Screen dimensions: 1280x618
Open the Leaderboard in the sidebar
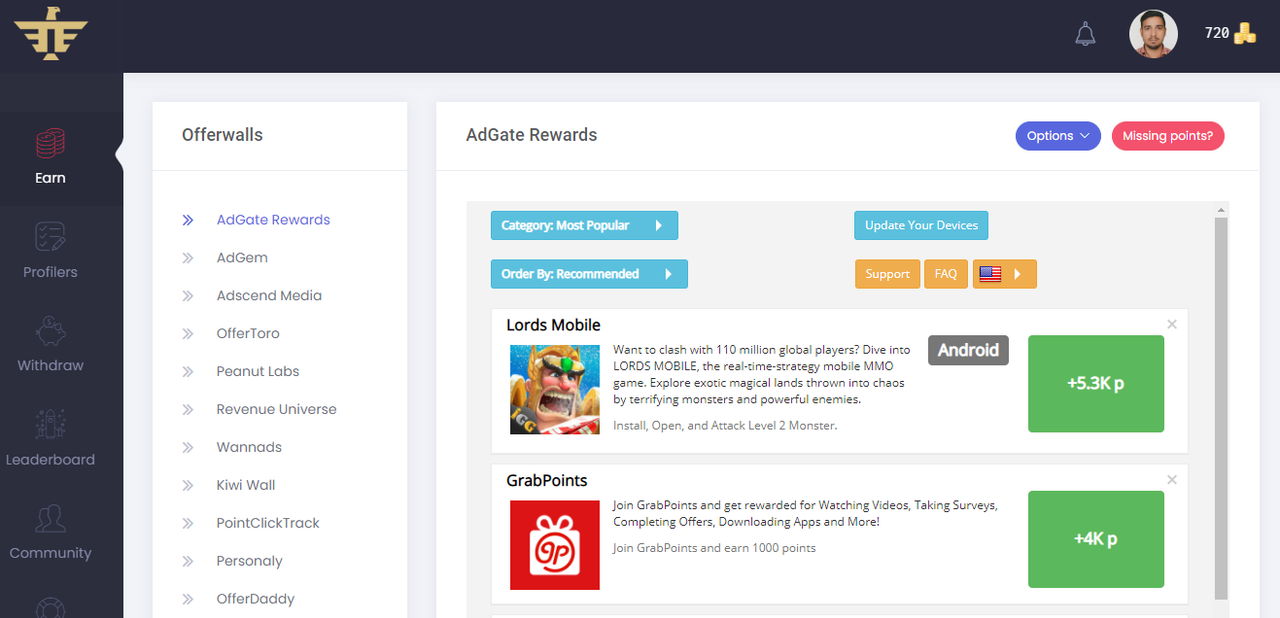[50, 439]
